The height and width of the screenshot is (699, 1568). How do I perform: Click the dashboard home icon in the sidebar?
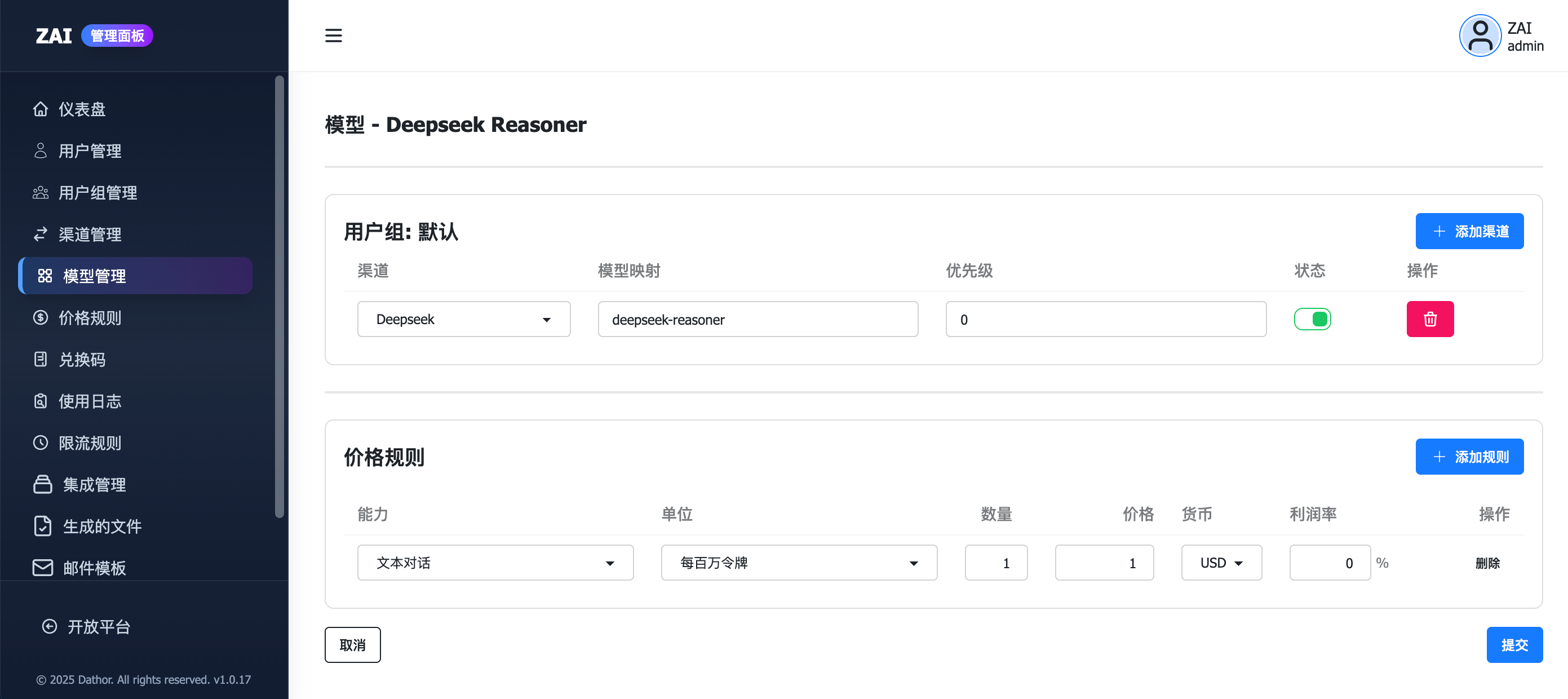tap(41, 109)
